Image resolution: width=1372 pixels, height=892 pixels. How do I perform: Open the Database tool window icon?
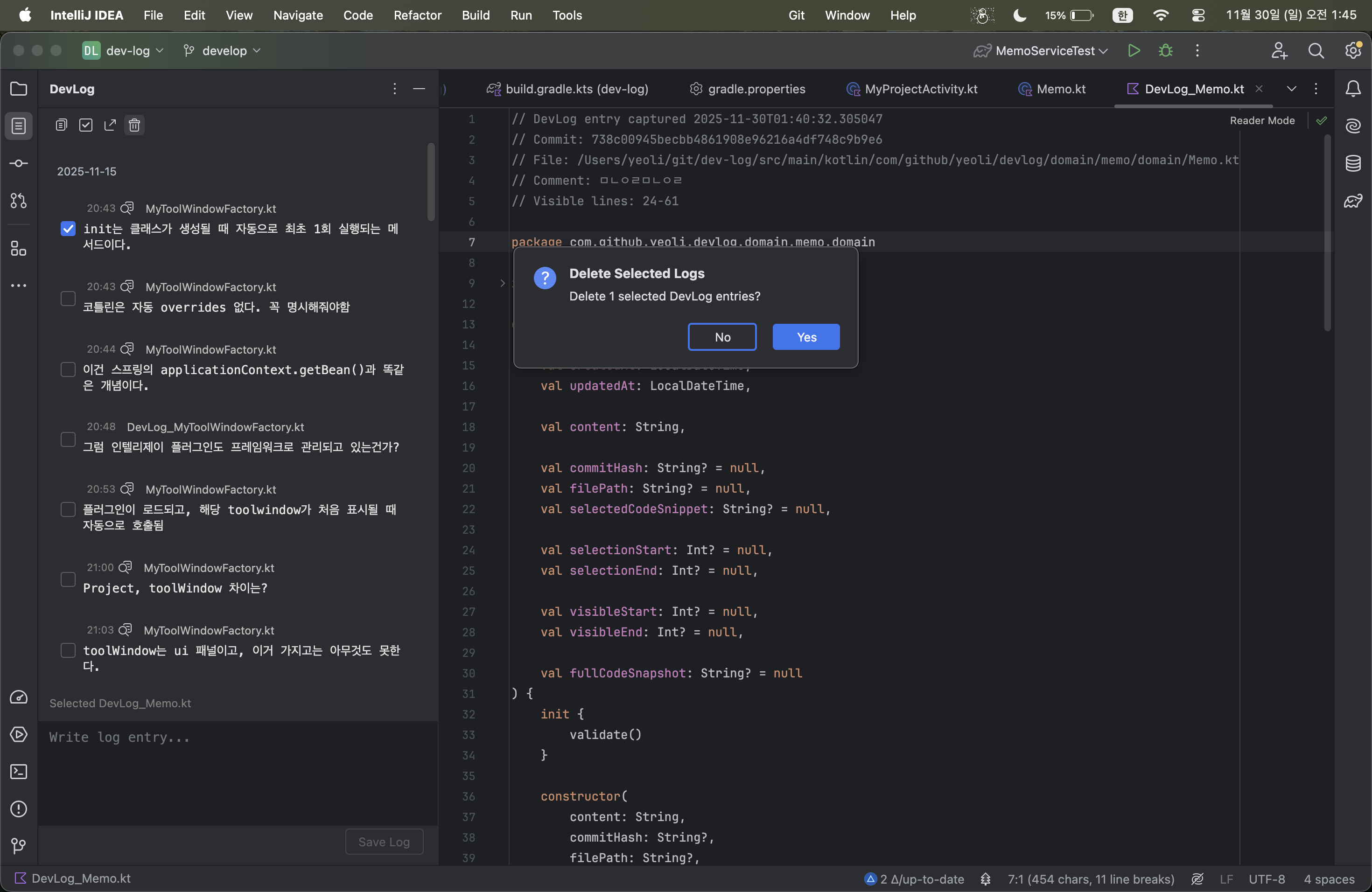(1352, 164)
